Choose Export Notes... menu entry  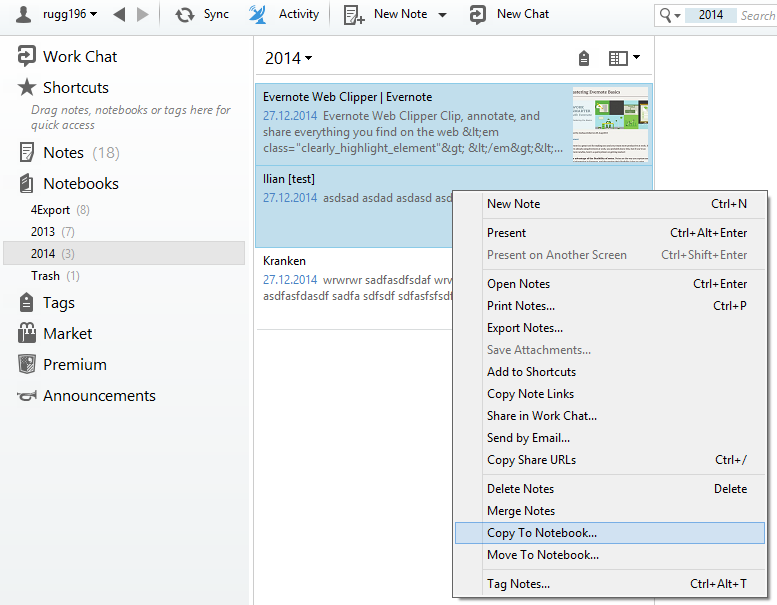[x=610, y=328]
